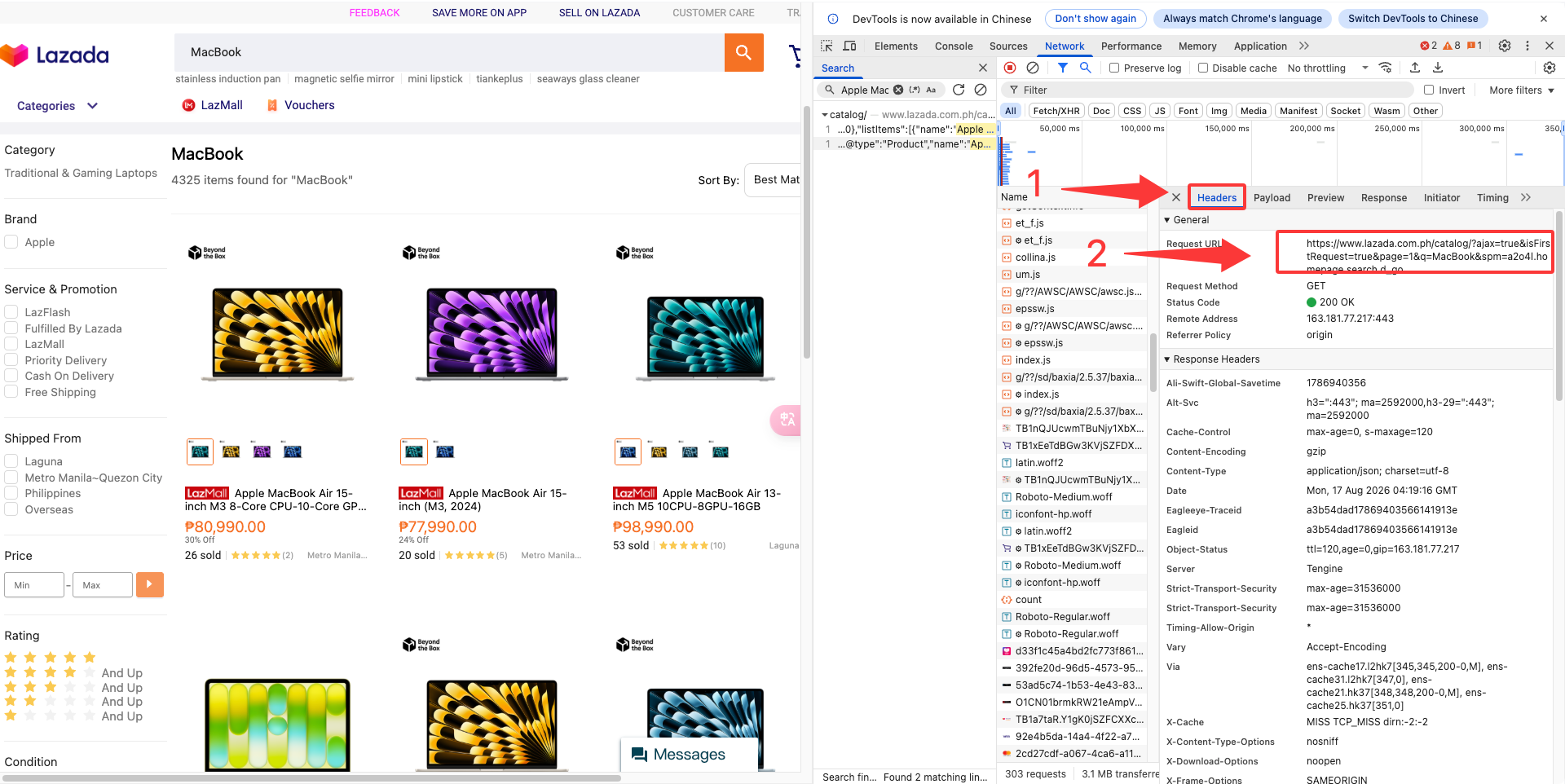Screen dimensions: 1565x784
Task: Select first color variant of 80,990 MacBook
Action: click(x=200, y=451)
